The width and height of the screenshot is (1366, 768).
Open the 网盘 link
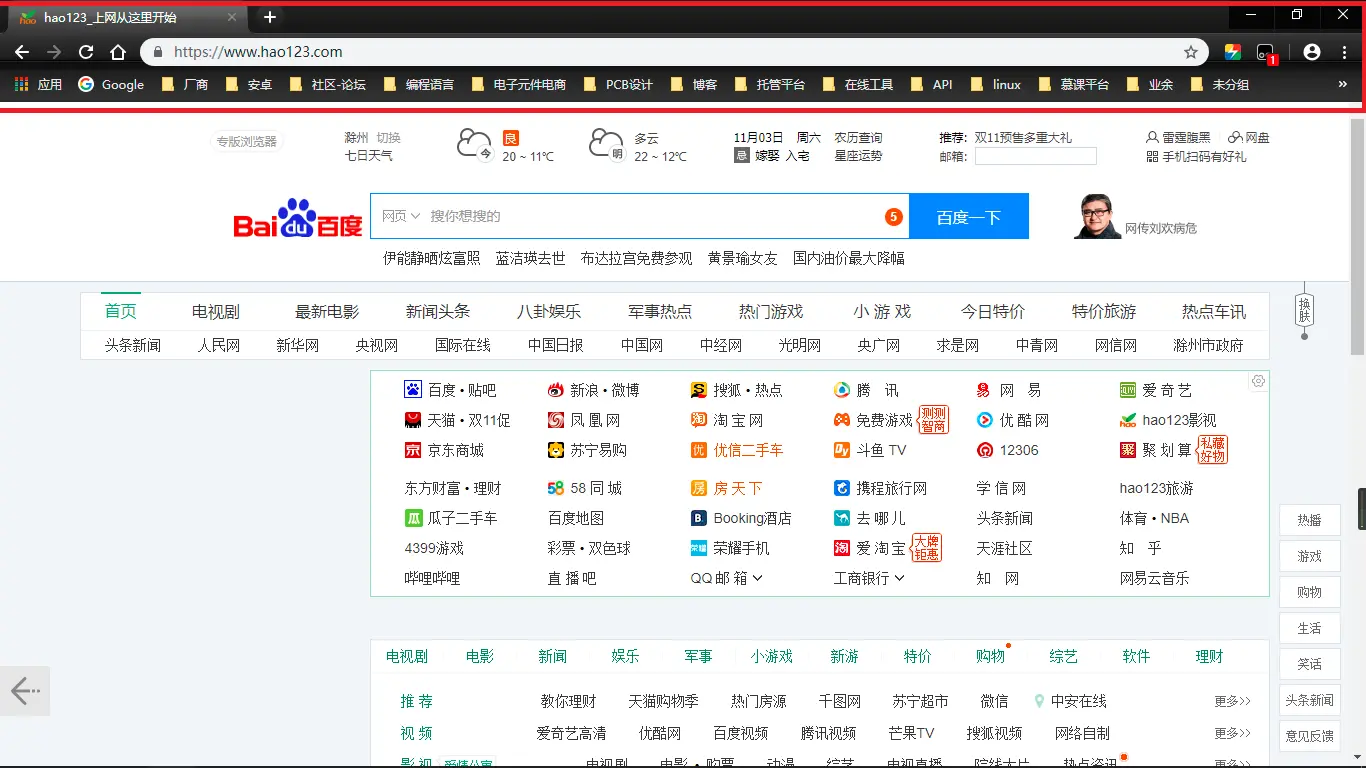tap(1249, 138)
